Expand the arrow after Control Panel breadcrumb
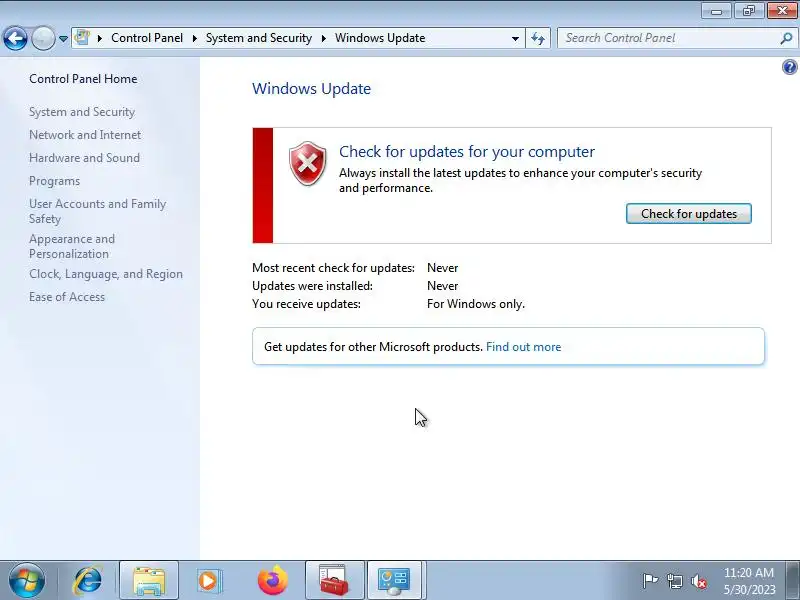 coord(195,38)
